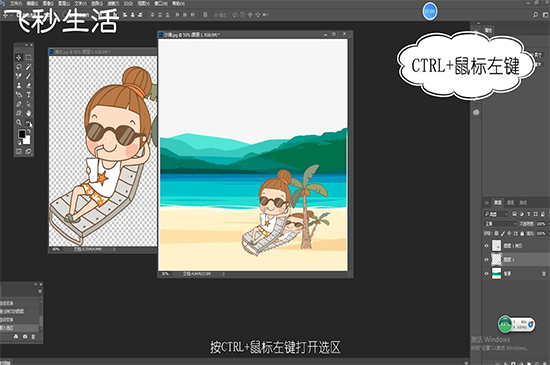Hide the 背景 background layer
This screenshot has width=550, height=365.
pos(487,273)
